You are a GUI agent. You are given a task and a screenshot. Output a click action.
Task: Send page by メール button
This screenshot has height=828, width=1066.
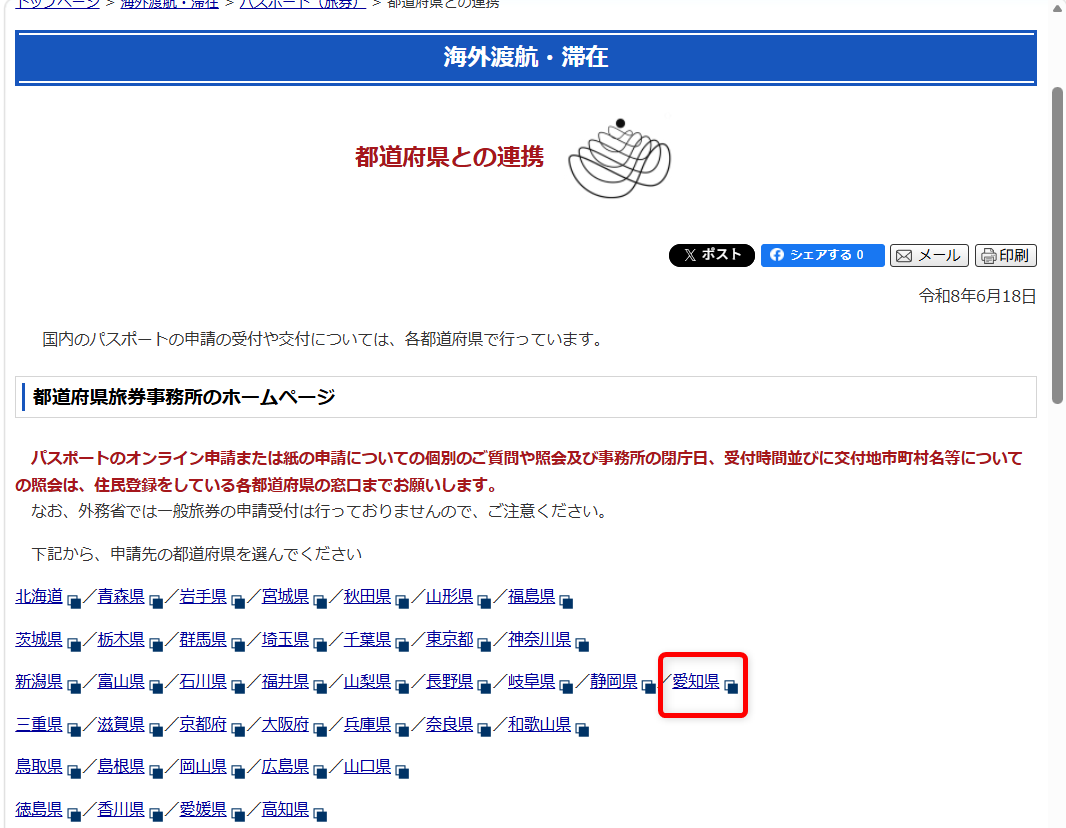[929, 256]
